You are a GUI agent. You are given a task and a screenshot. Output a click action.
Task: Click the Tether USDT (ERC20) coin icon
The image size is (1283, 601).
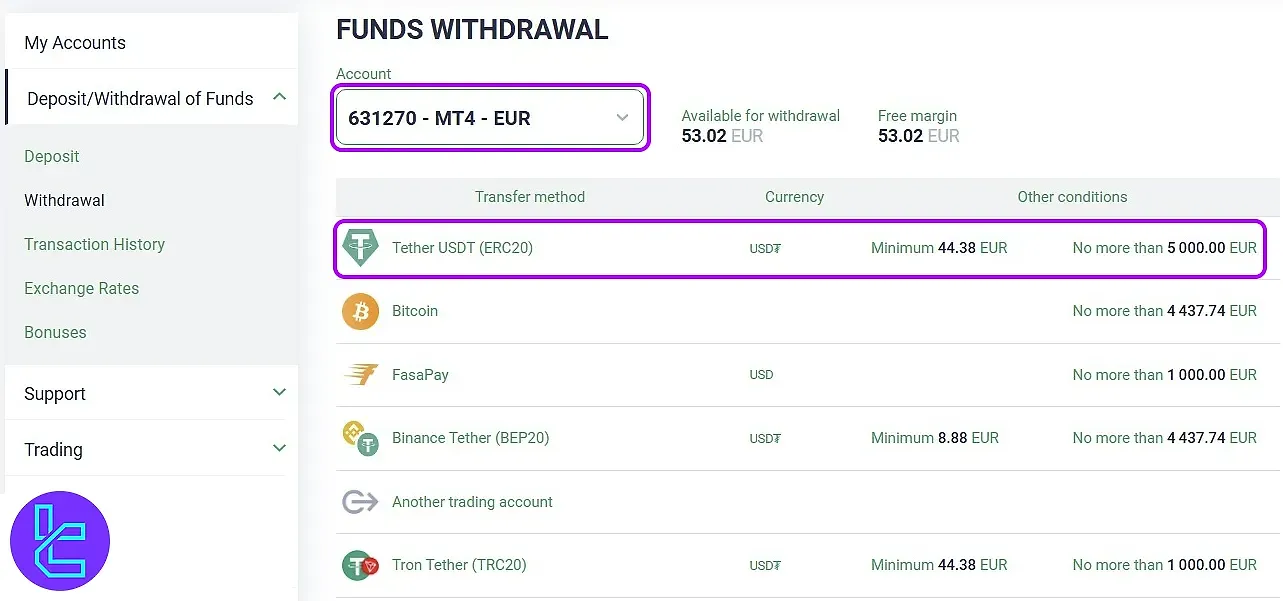pos(360,247)
